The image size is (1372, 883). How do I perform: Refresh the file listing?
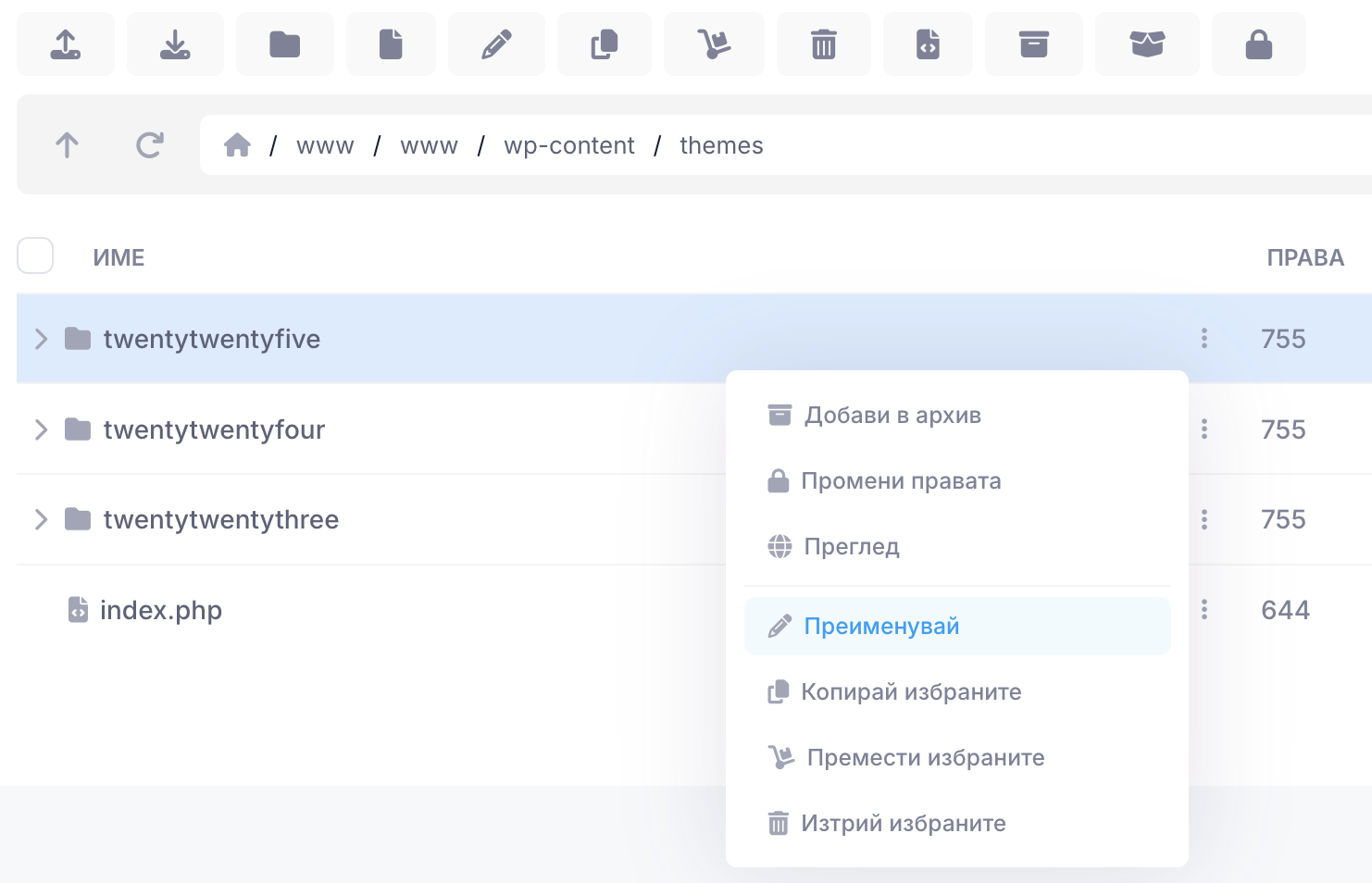150,145
